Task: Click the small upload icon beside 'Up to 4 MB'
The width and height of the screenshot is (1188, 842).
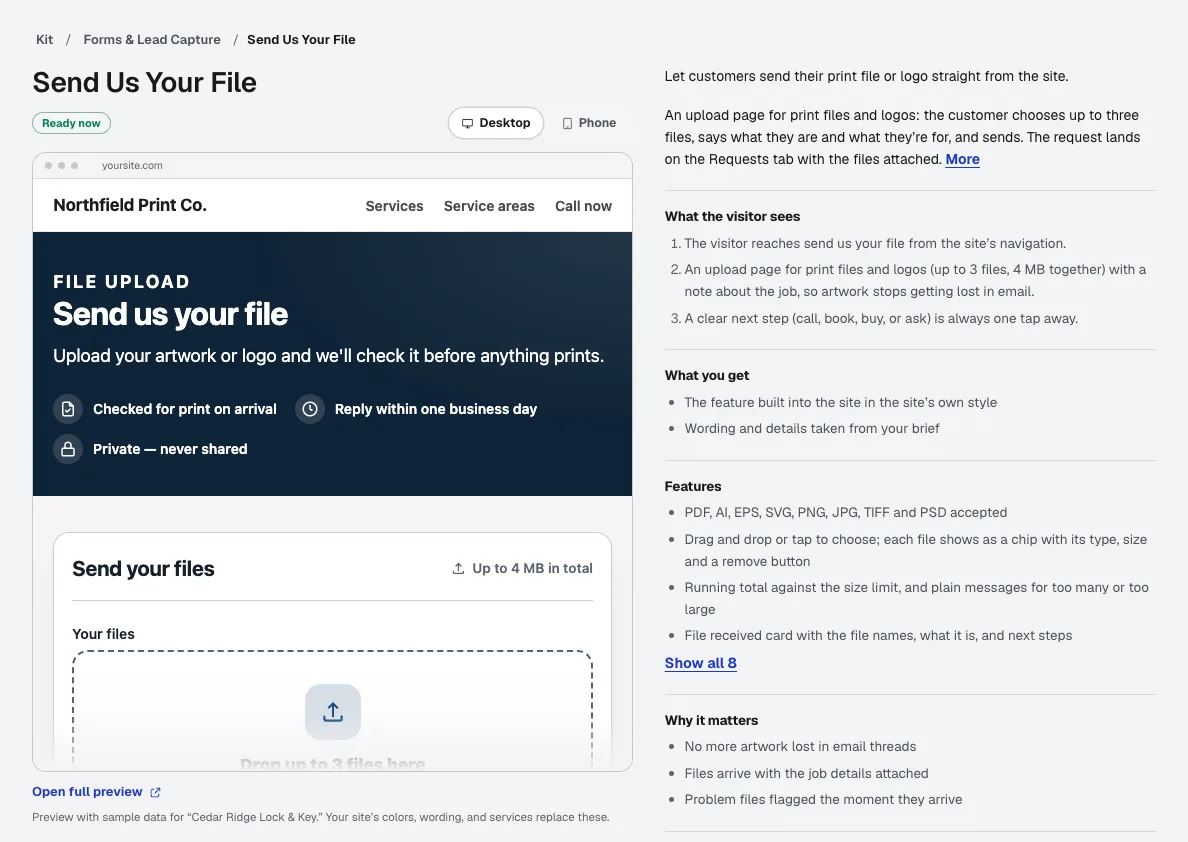Action: click(x=458, y=568)
